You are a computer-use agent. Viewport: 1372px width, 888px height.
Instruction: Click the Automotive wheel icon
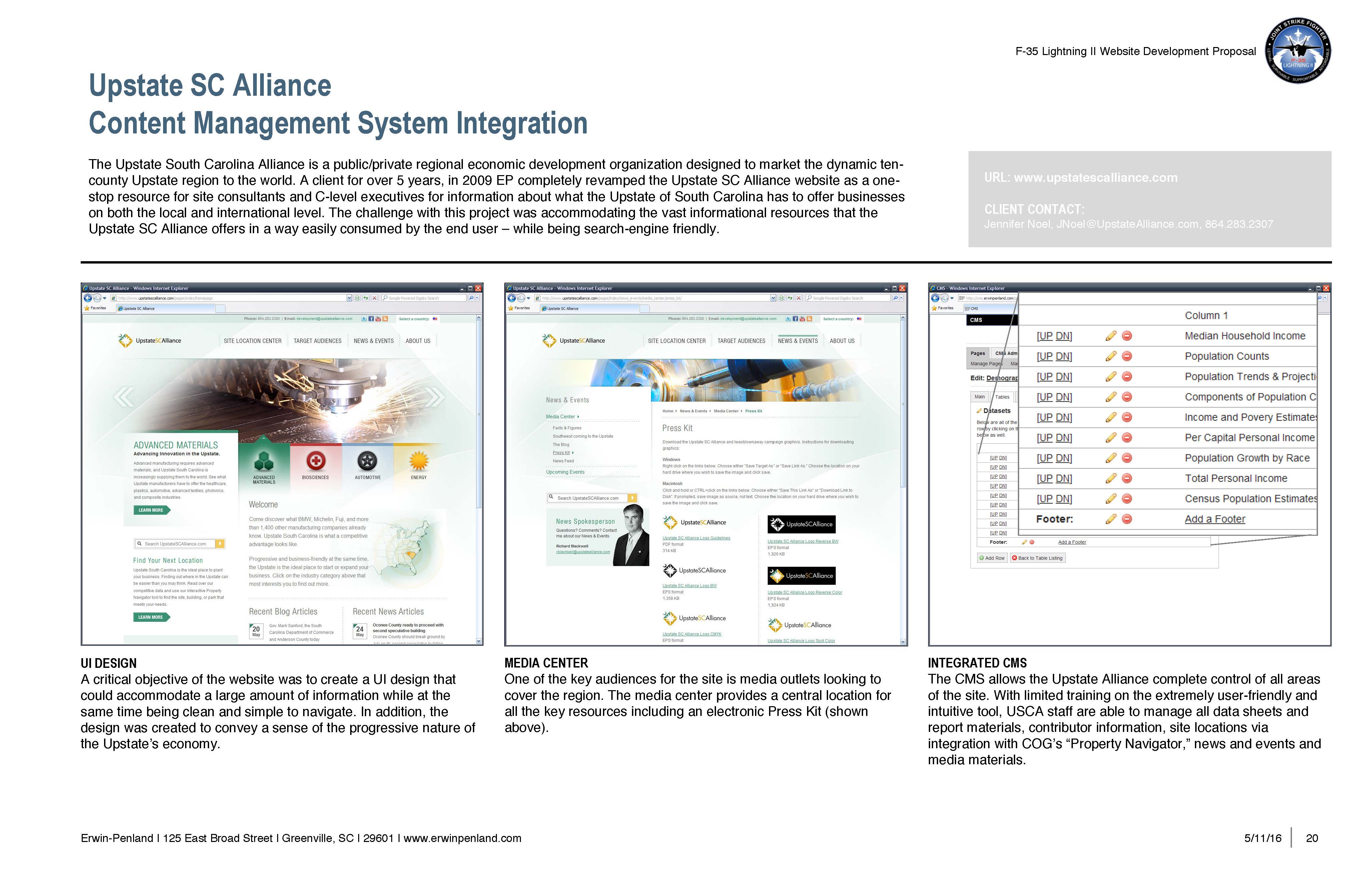click(x=367, y=461)
